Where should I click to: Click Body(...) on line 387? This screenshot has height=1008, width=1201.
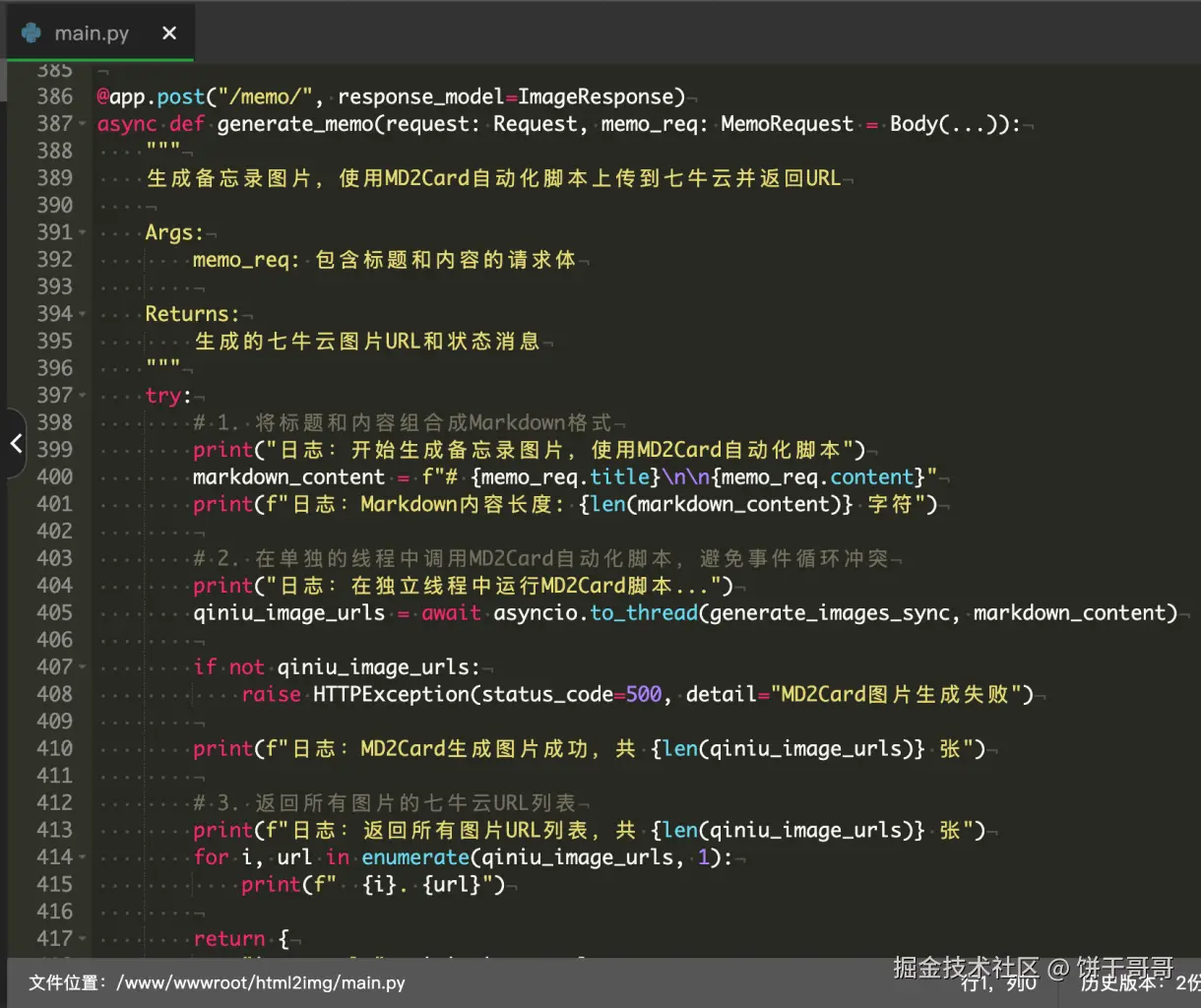tap(949, 124)
